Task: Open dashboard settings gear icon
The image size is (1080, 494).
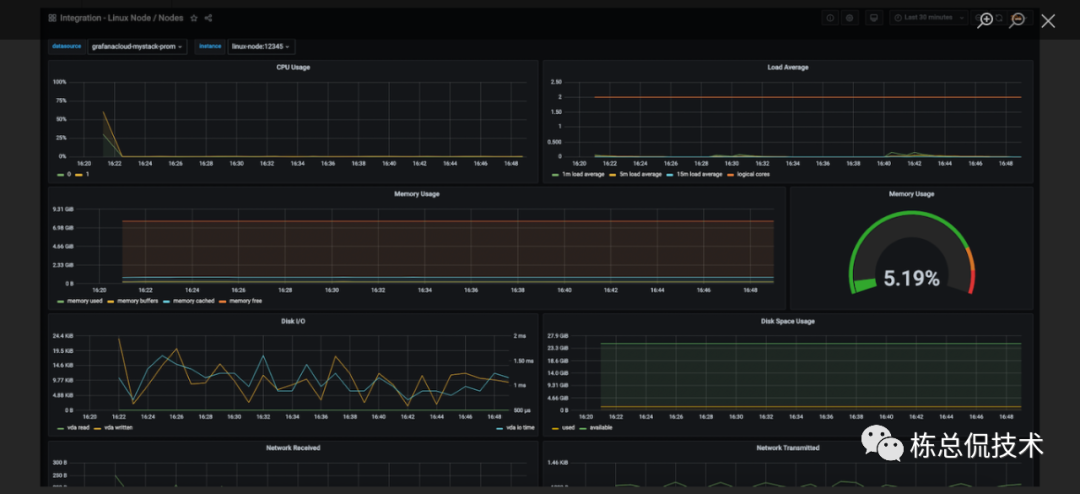Action: pyautogui.click(x=849, y=18)
